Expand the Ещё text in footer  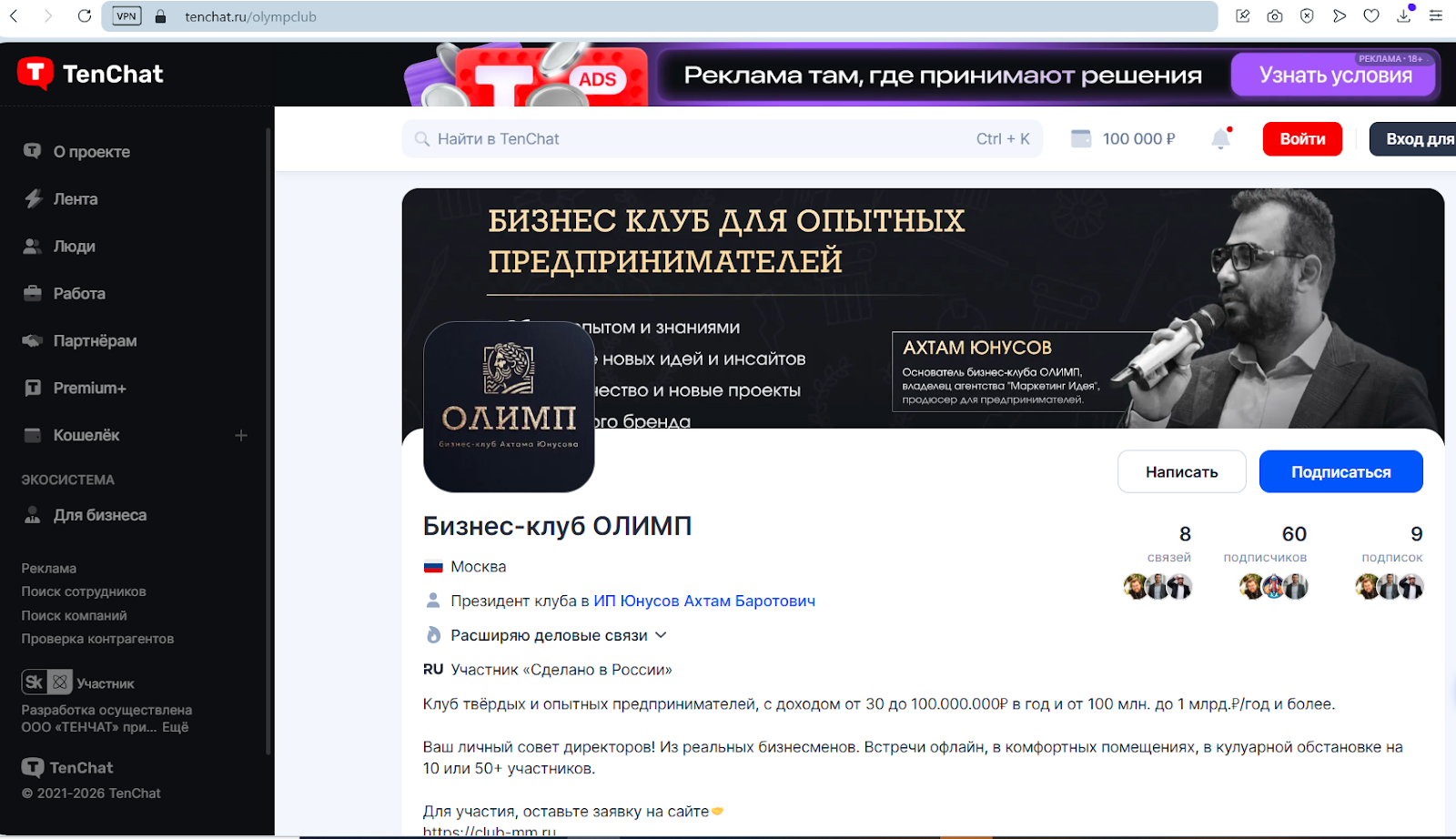(x=175, y=727)
